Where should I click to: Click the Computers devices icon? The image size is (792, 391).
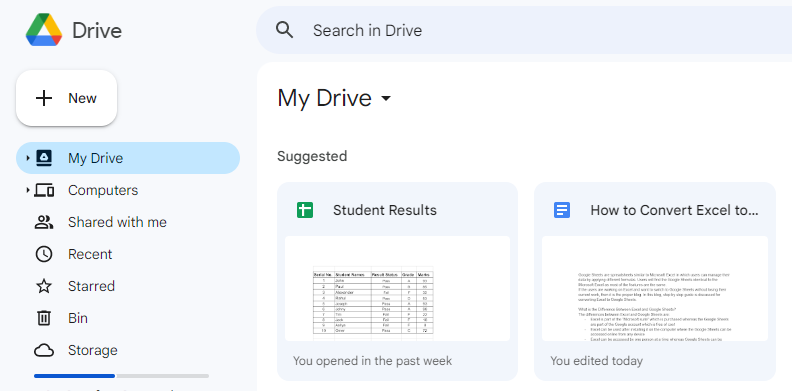point(44,190)
